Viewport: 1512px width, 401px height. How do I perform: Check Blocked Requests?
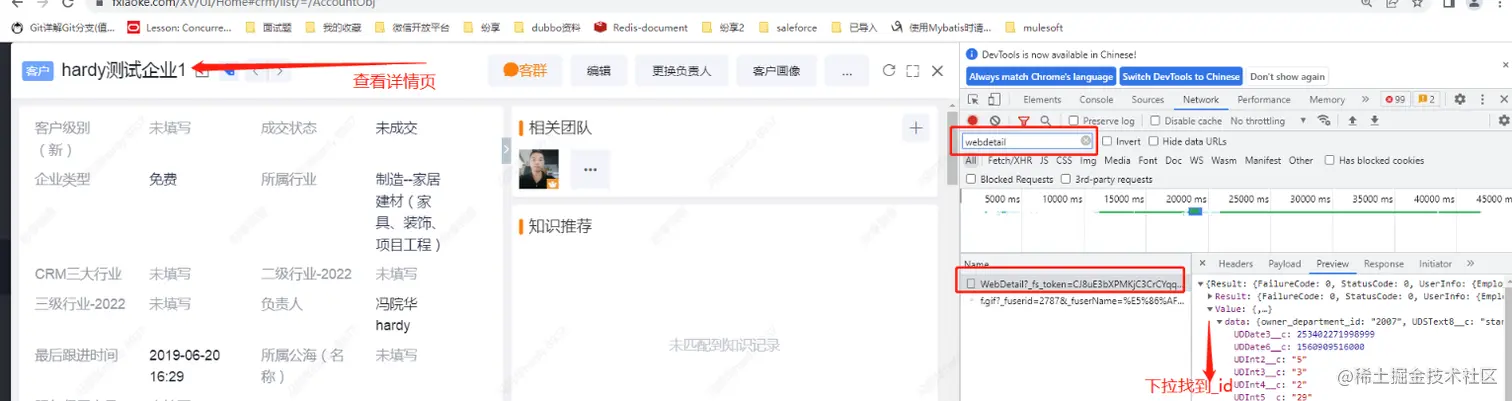(972, 179)
